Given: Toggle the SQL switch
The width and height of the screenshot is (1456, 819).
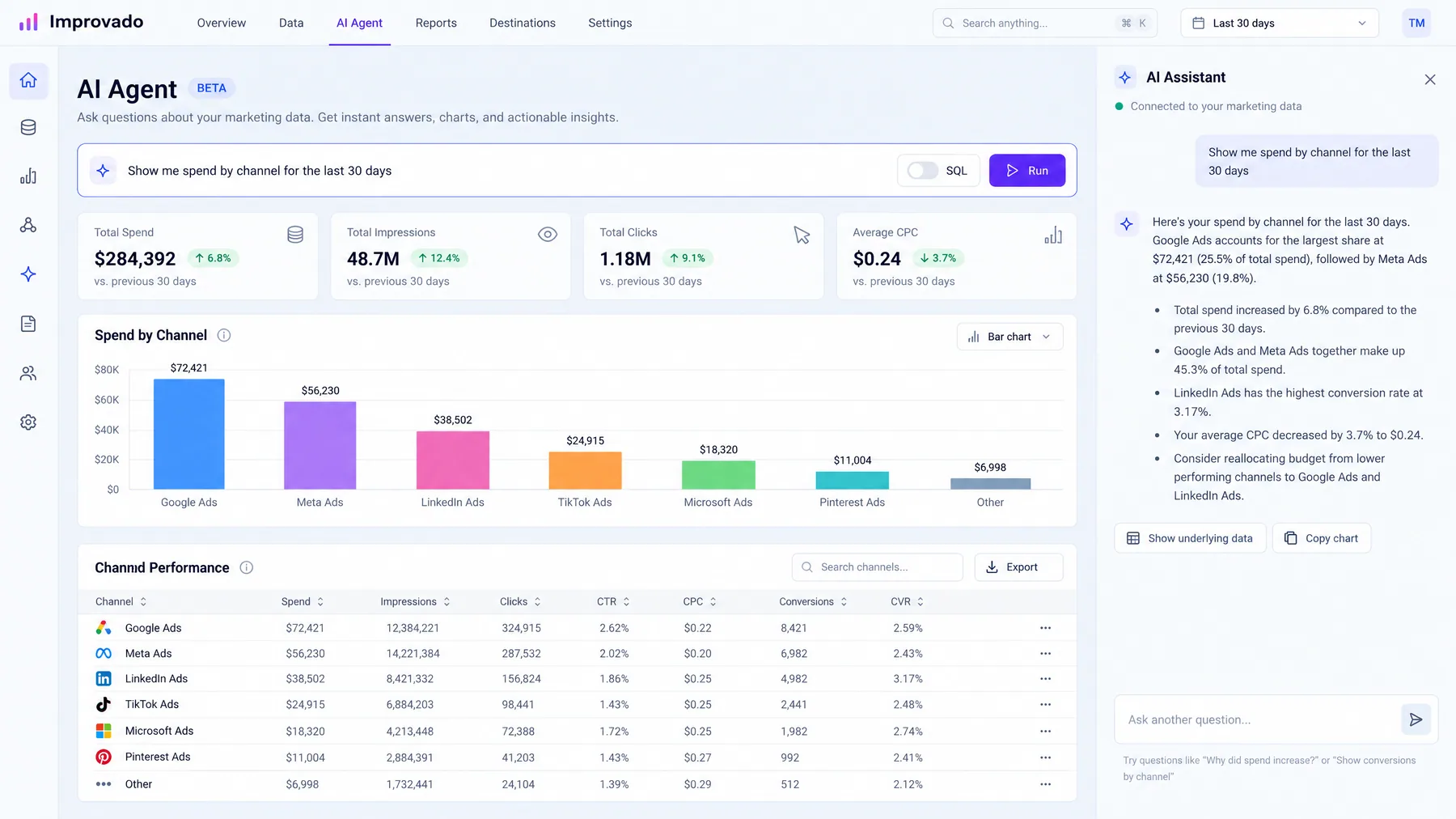Looking at the screenshot, I should point(922,171).
